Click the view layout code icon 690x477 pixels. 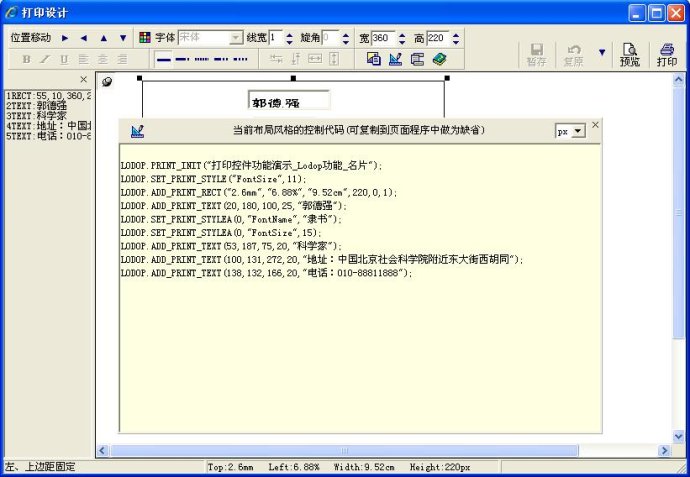click(395, 59)
